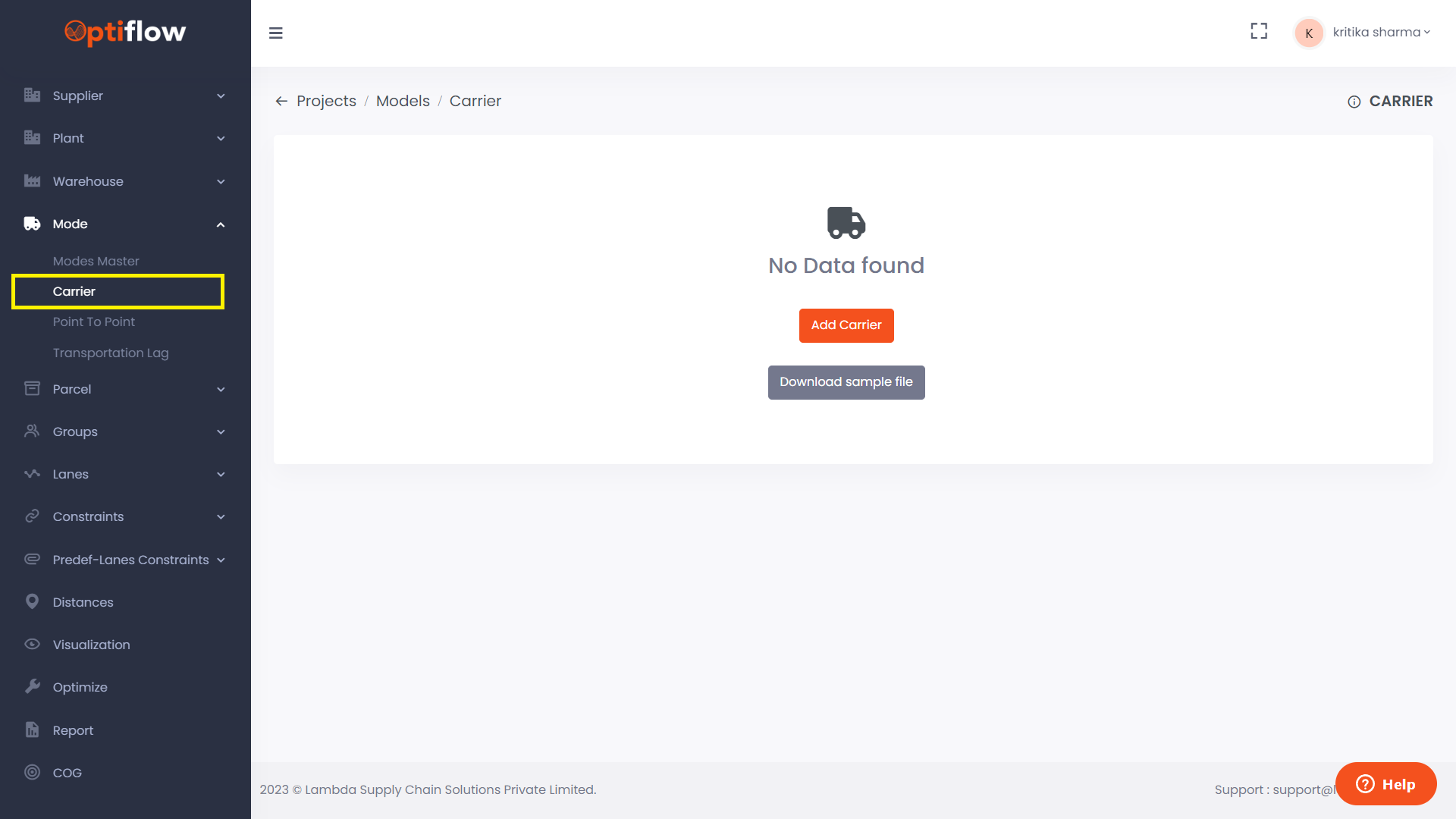The width and height of the screenshot is (1456, 819).
Task: Click the back arrow near Projects
Action: [x=281, y=101]
